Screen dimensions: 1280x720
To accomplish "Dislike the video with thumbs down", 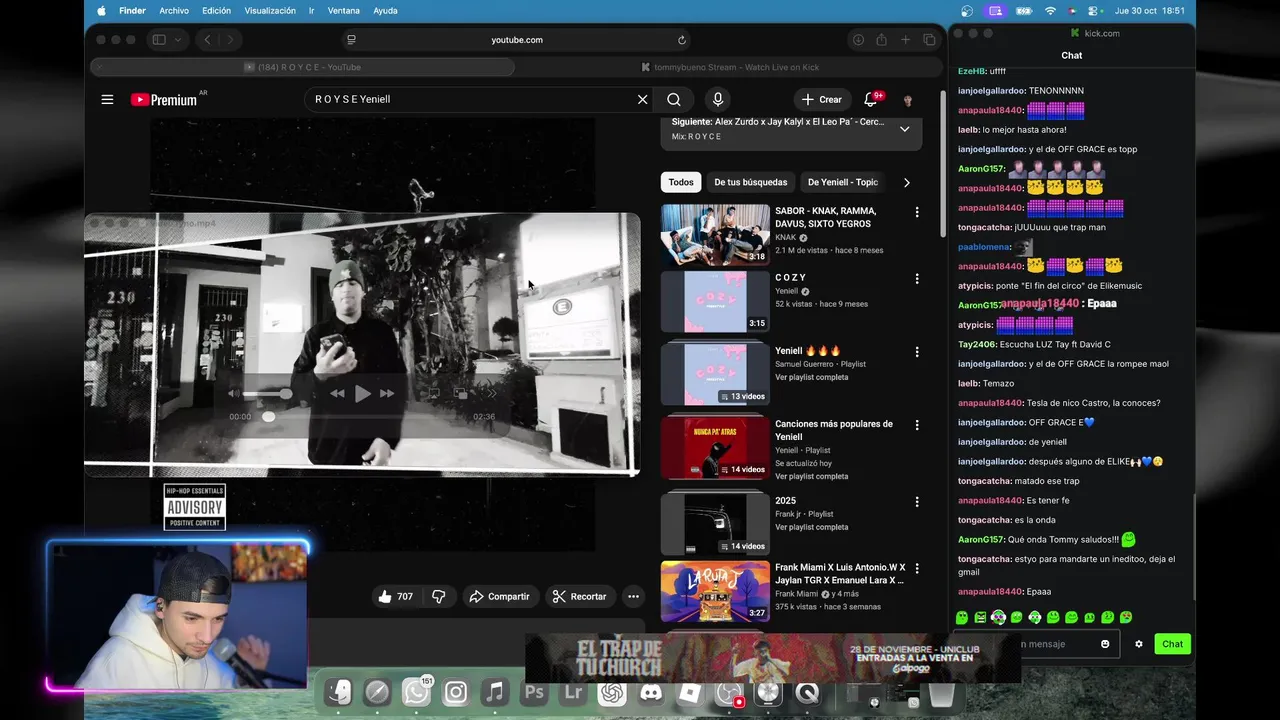I will [x=438, y=596].
